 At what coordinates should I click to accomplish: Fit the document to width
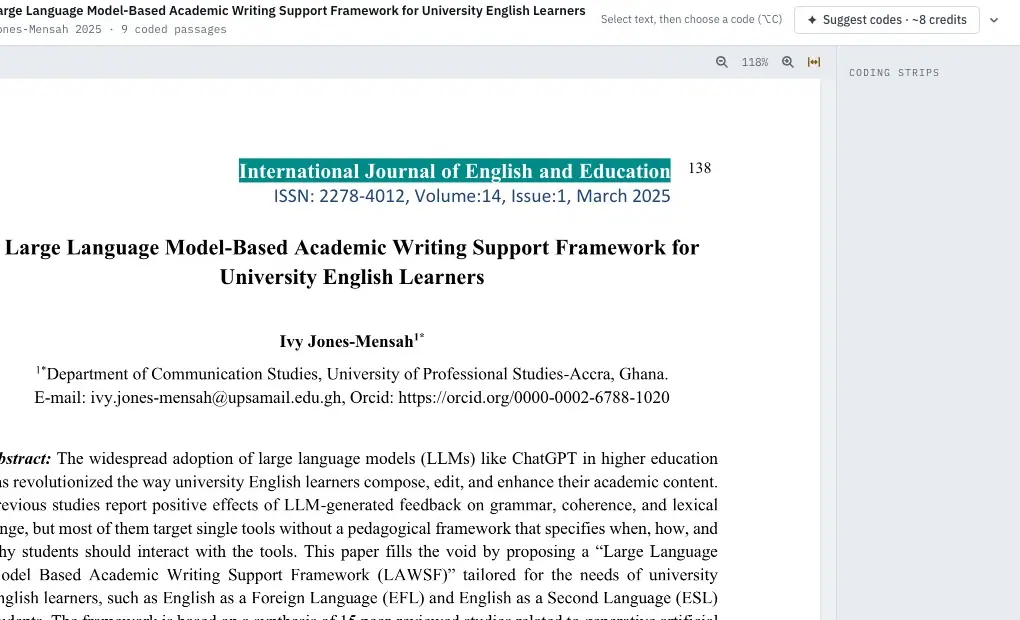click(814, 62)
